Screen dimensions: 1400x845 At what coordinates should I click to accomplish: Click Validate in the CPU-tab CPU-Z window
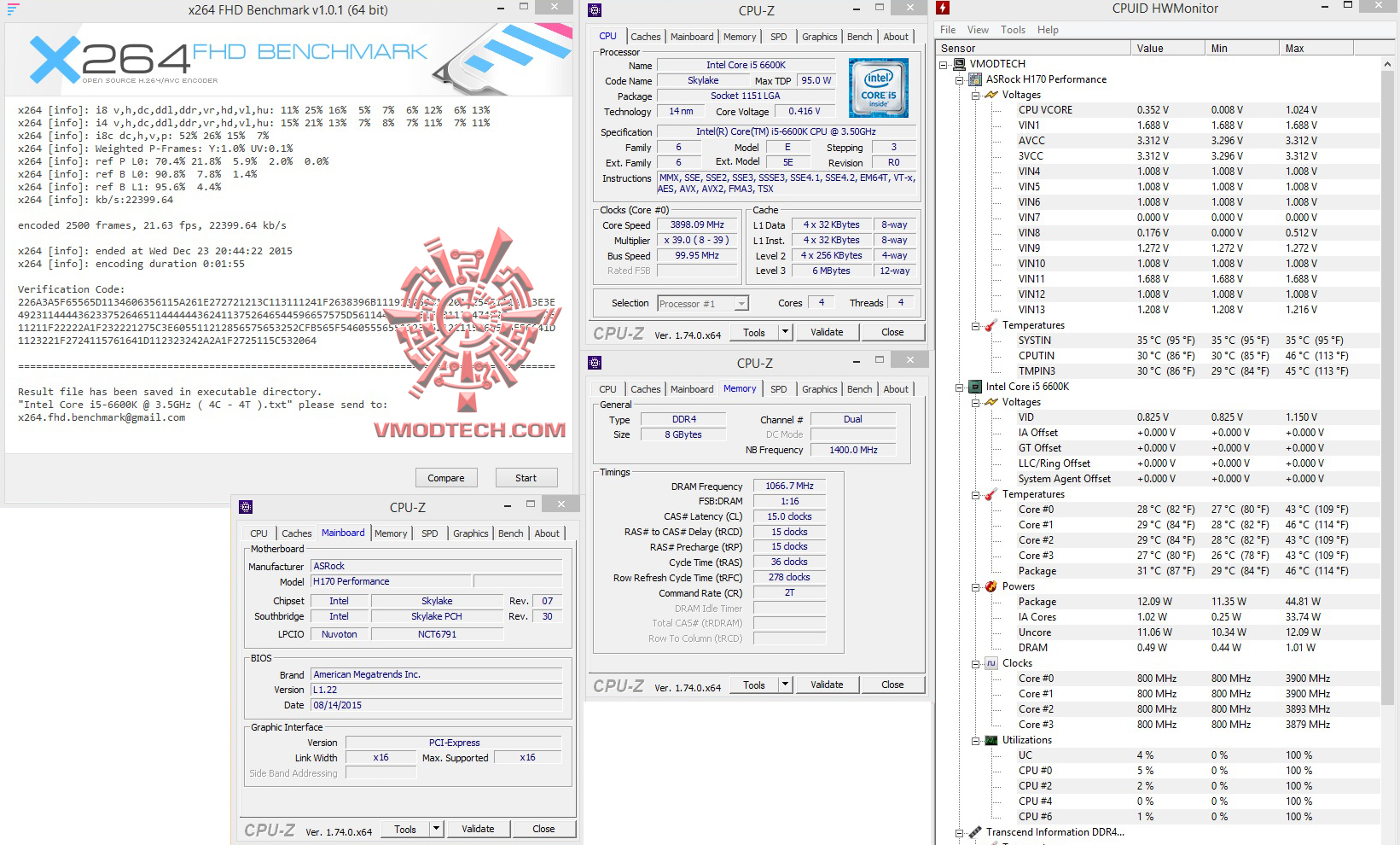(827, 332)
